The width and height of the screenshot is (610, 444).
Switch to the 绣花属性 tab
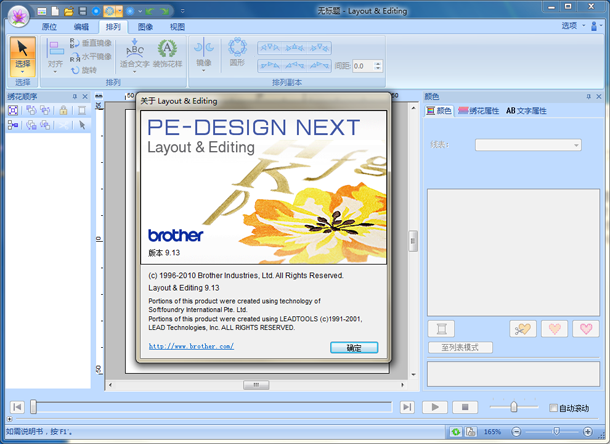pyautogui.click(x=479, y=111)
